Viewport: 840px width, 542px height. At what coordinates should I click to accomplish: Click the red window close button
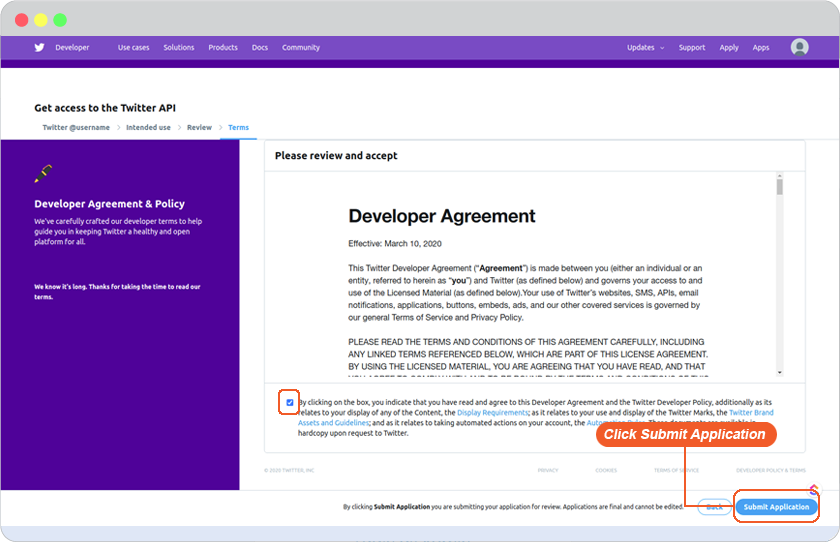tap(21, 20)
